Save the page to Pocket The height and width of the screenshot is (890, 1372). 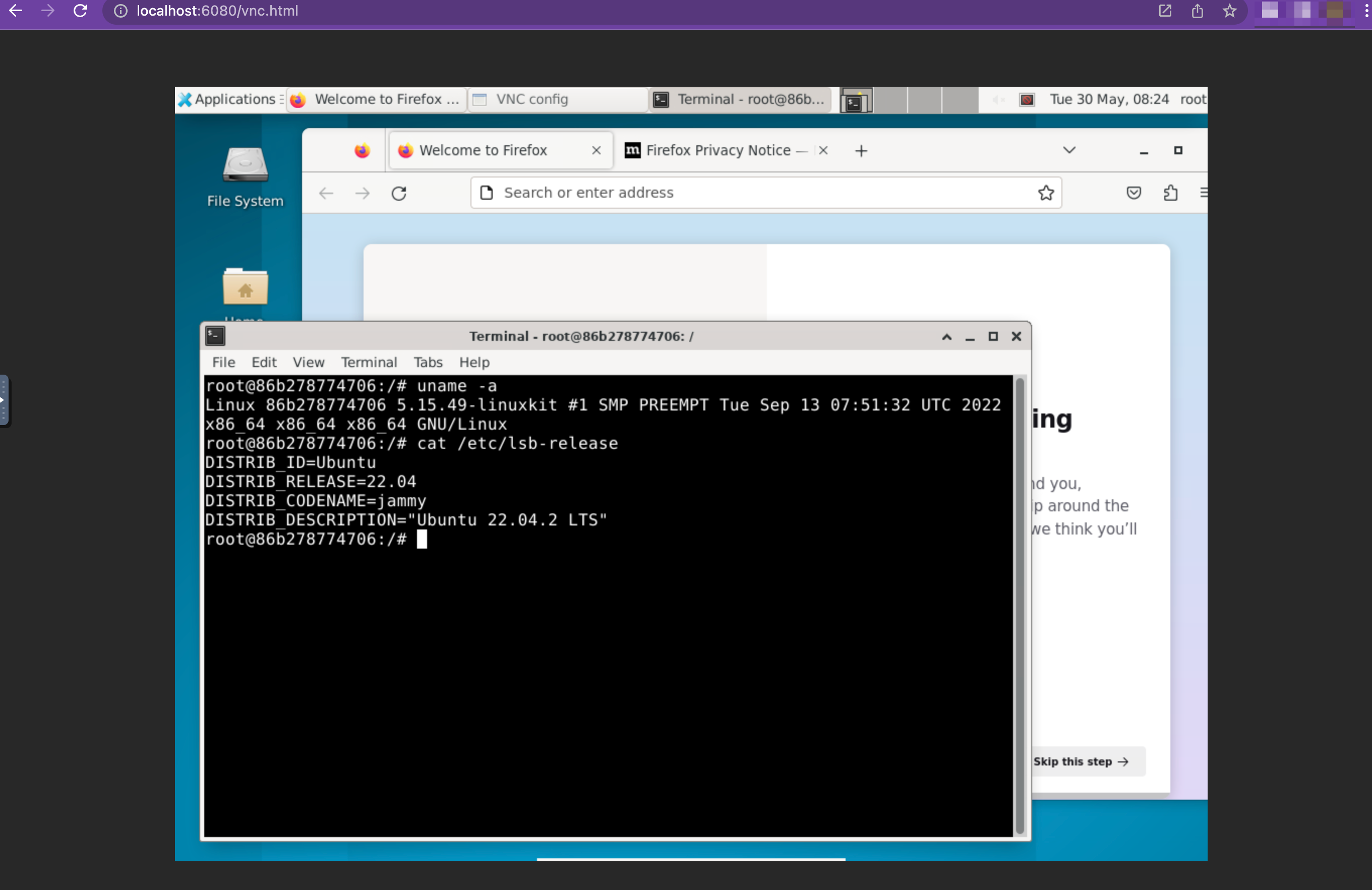[1134, 193]
